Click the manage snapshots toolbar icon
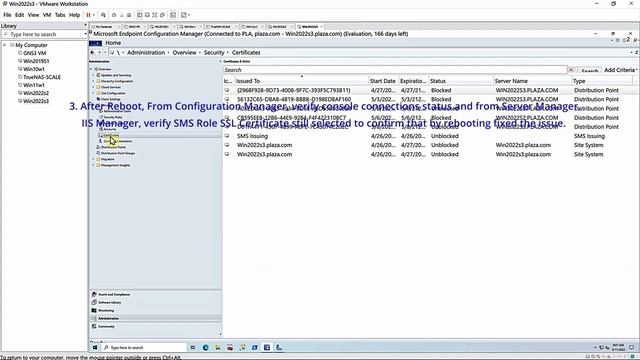Image resolution: width=640 pixels, height=360 pixels. pyautogui.click(x=129, y=15)
